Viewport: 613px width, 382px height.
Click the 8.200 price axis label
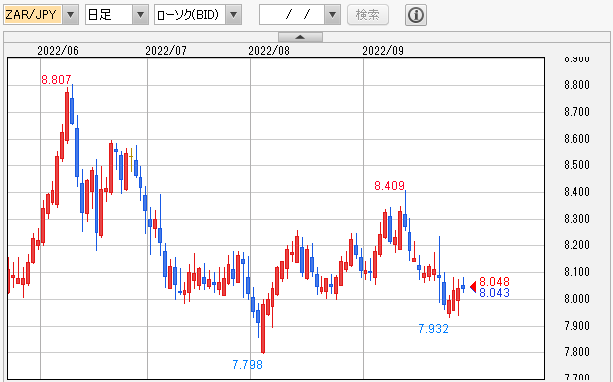click(577, 245)
